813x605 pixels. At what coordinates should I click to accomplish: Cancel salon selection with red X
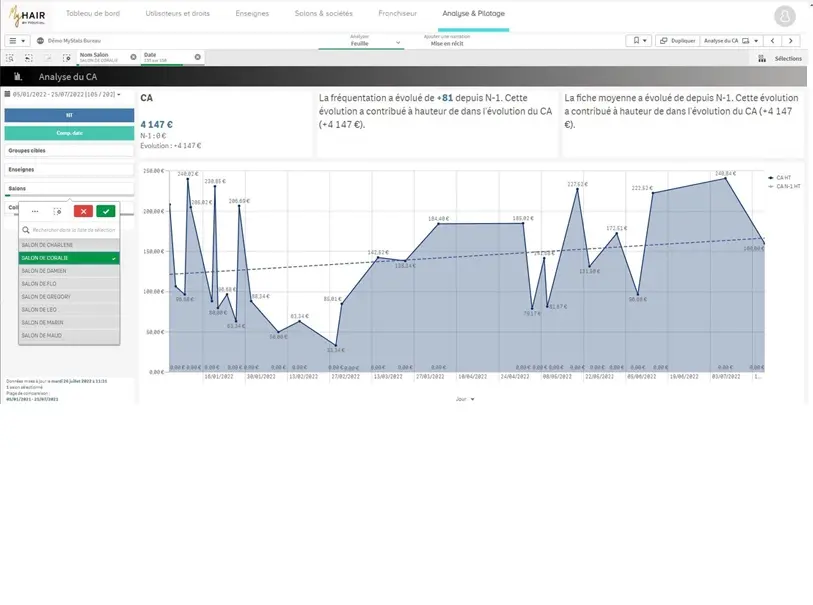pyautogui.click(x=83, y=211)
